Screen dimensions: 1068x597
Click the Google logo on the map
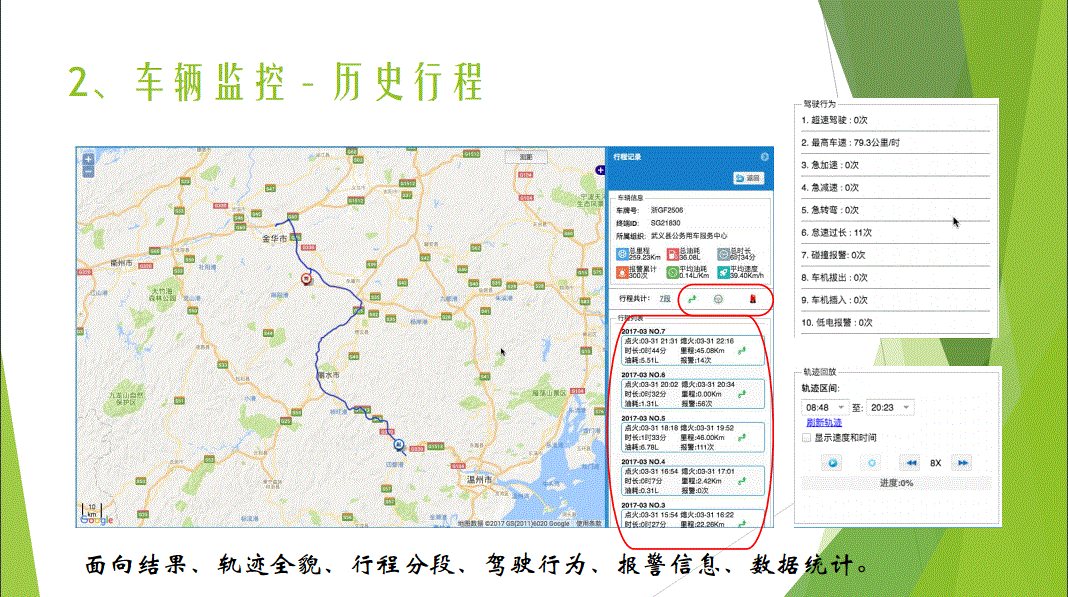pos(97,520)
